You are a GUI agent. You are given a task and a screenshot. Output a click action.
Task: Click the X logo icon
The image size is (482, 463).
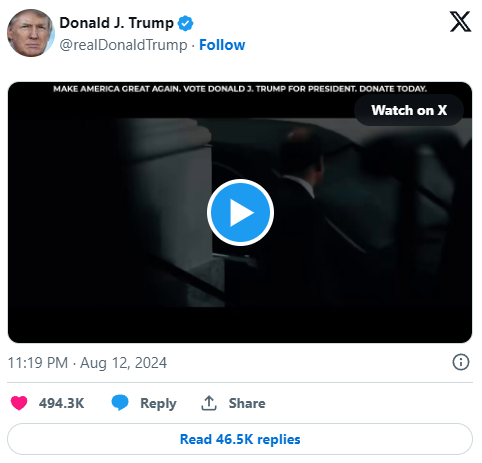[460, 22]
